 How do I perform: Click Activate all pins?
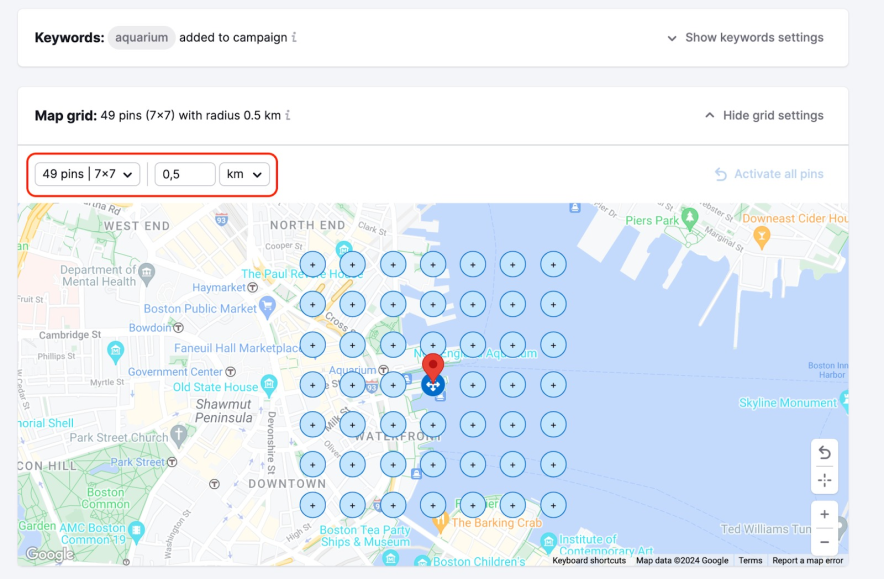coord(769,174)
